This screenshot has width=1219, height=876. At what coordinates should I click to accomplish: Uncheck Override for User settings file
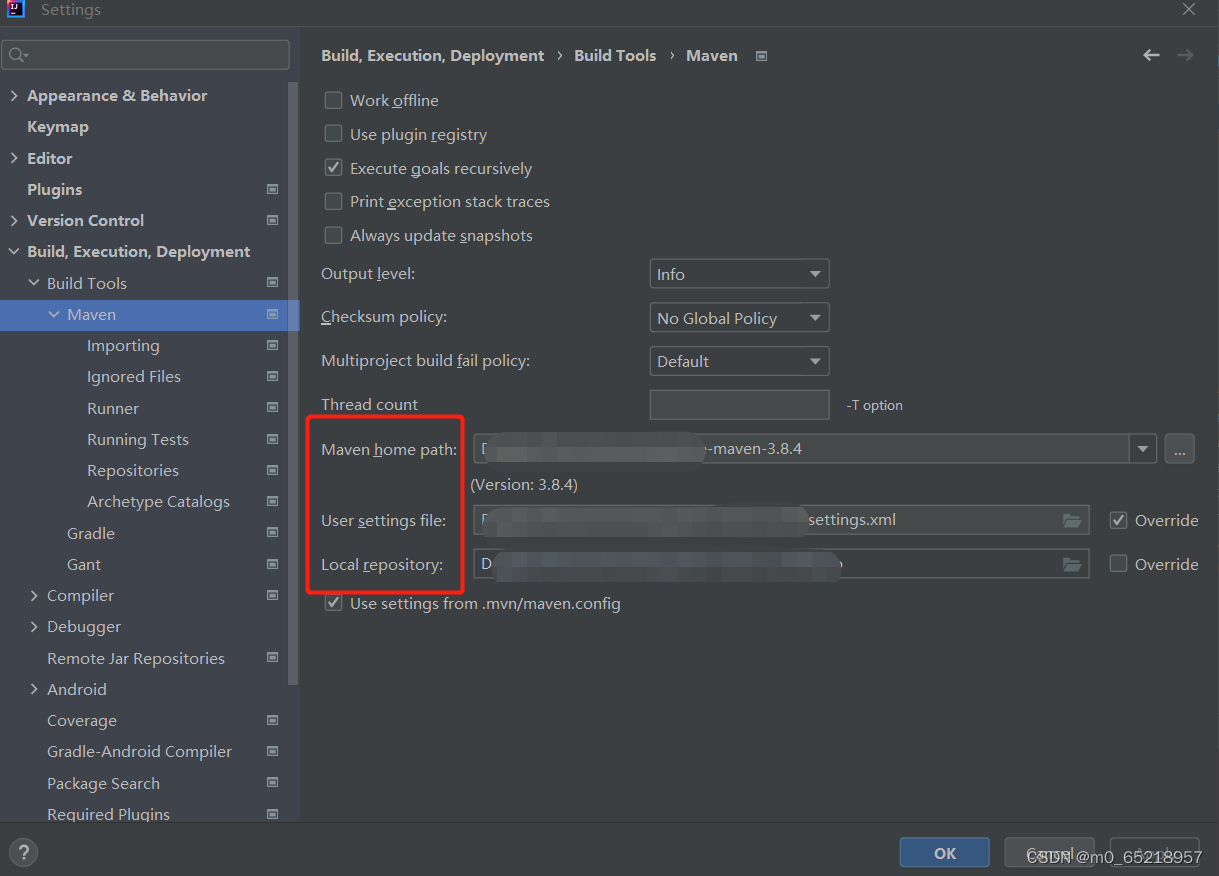1119,520
